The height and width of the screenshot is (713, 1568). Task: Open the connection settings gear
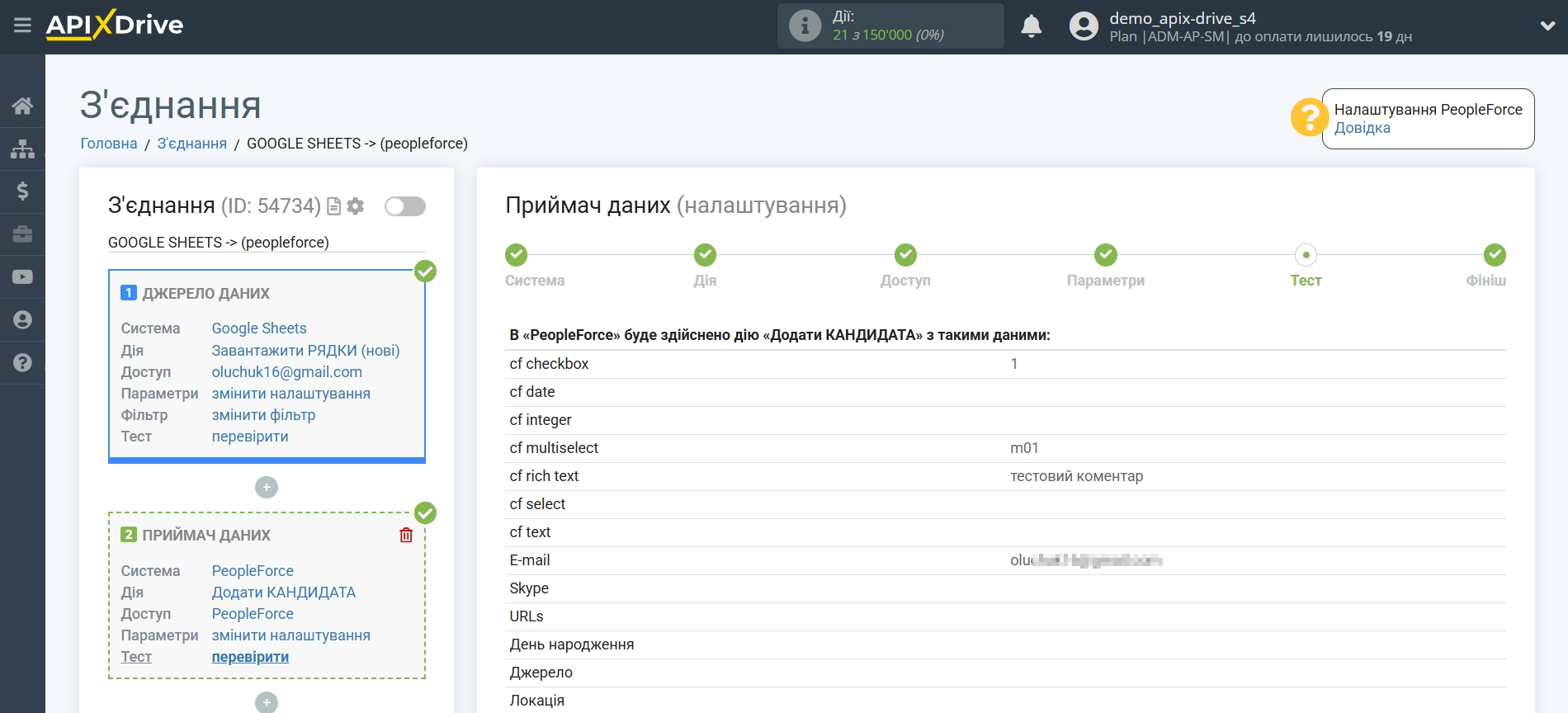coord(356,206)
